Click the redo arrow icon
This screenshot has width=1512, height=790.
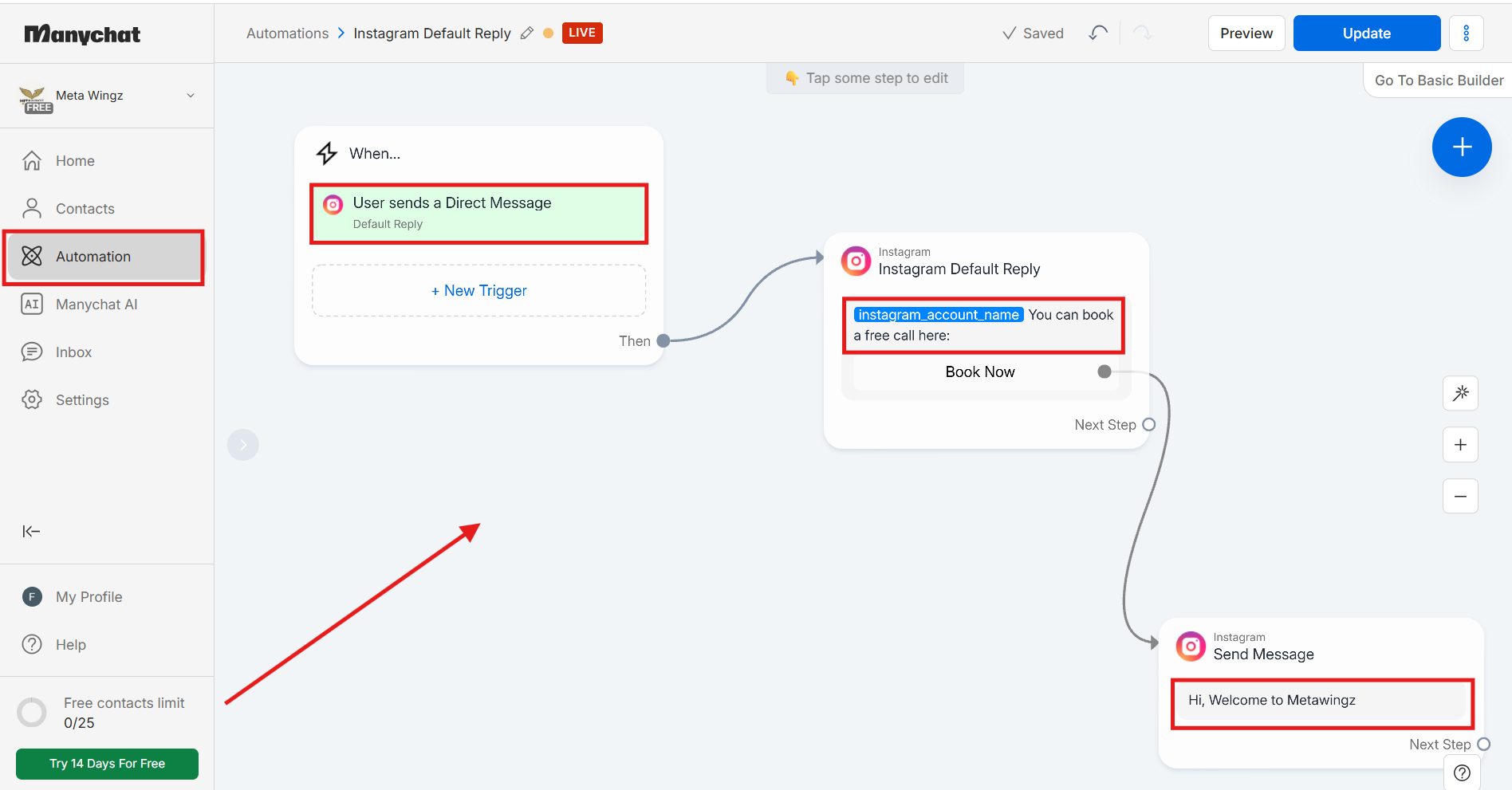coord(1142,33)
